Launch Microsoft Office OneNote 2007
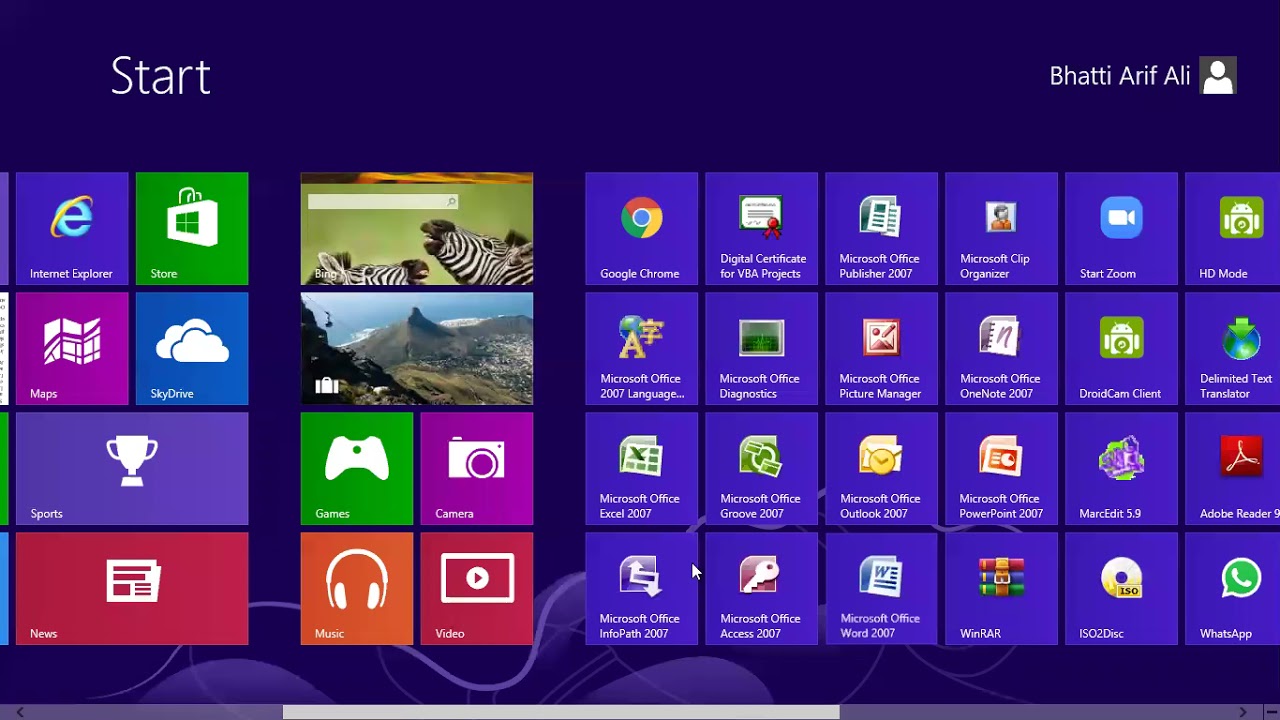Viewport: 1280px width, 720px height. (1002, 349)
